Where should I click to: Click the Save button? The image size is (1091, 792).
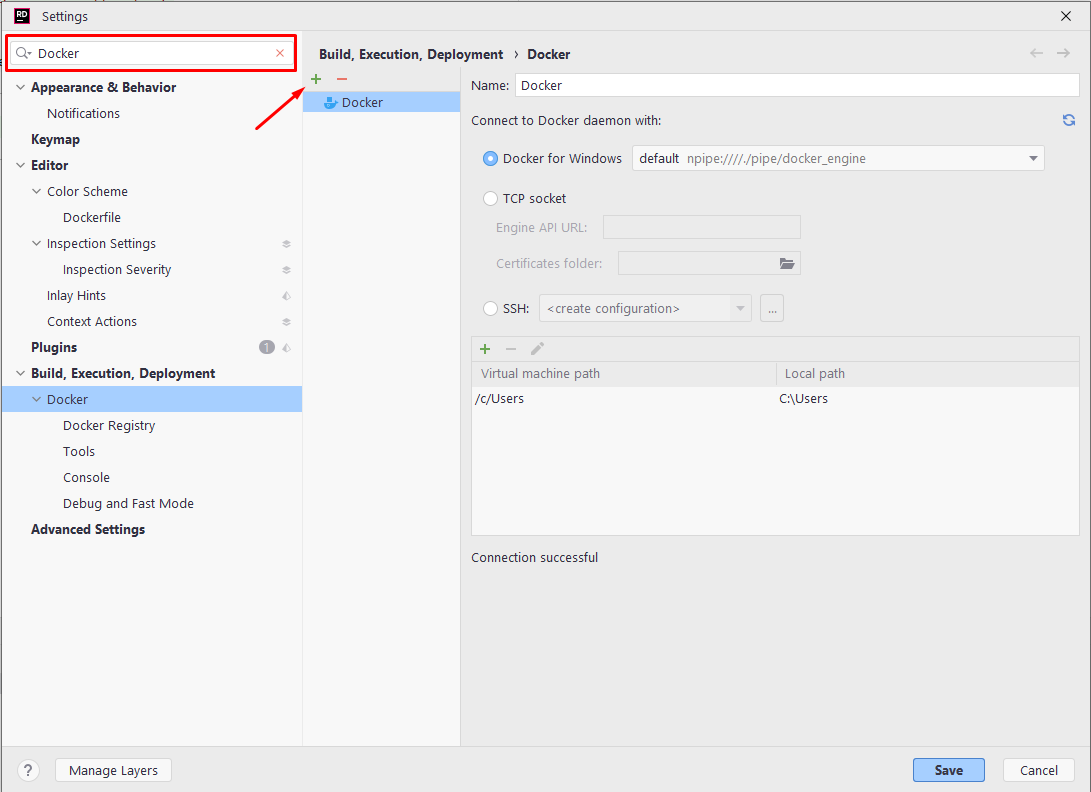point(948,770)
